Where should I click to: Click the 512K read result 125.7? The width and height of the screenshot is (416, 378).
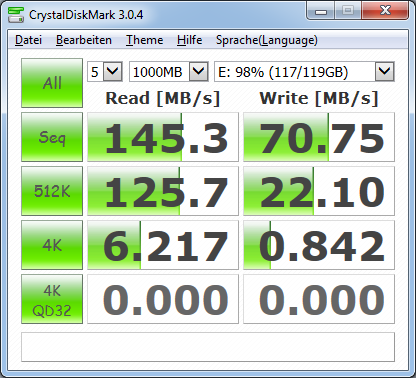[x=163, y=191]
